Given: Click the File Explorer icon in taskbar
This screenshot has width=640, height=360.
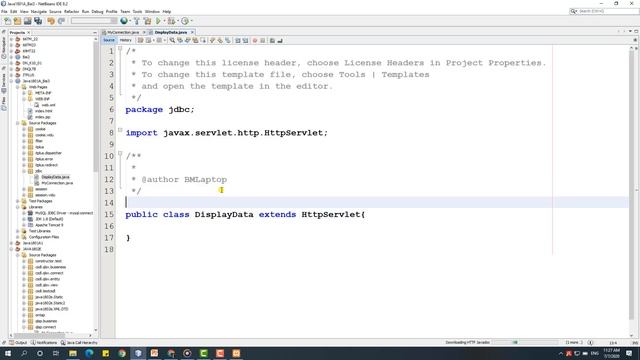Looking at the screenshot, I should (73, 353).
